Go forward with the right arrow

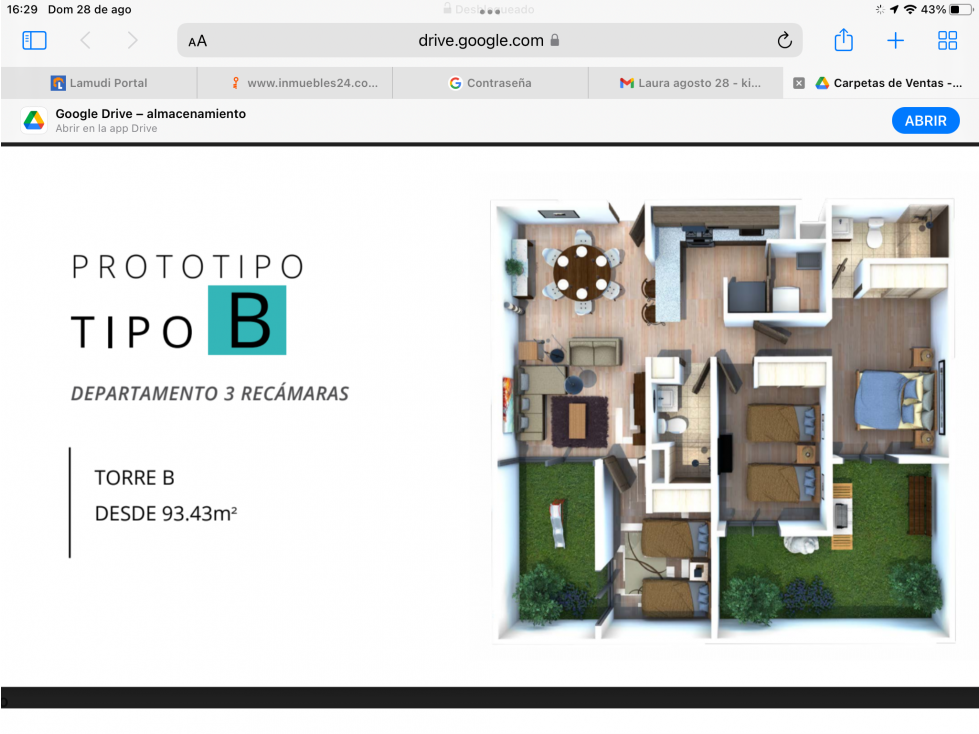click(x=132, y=41)
